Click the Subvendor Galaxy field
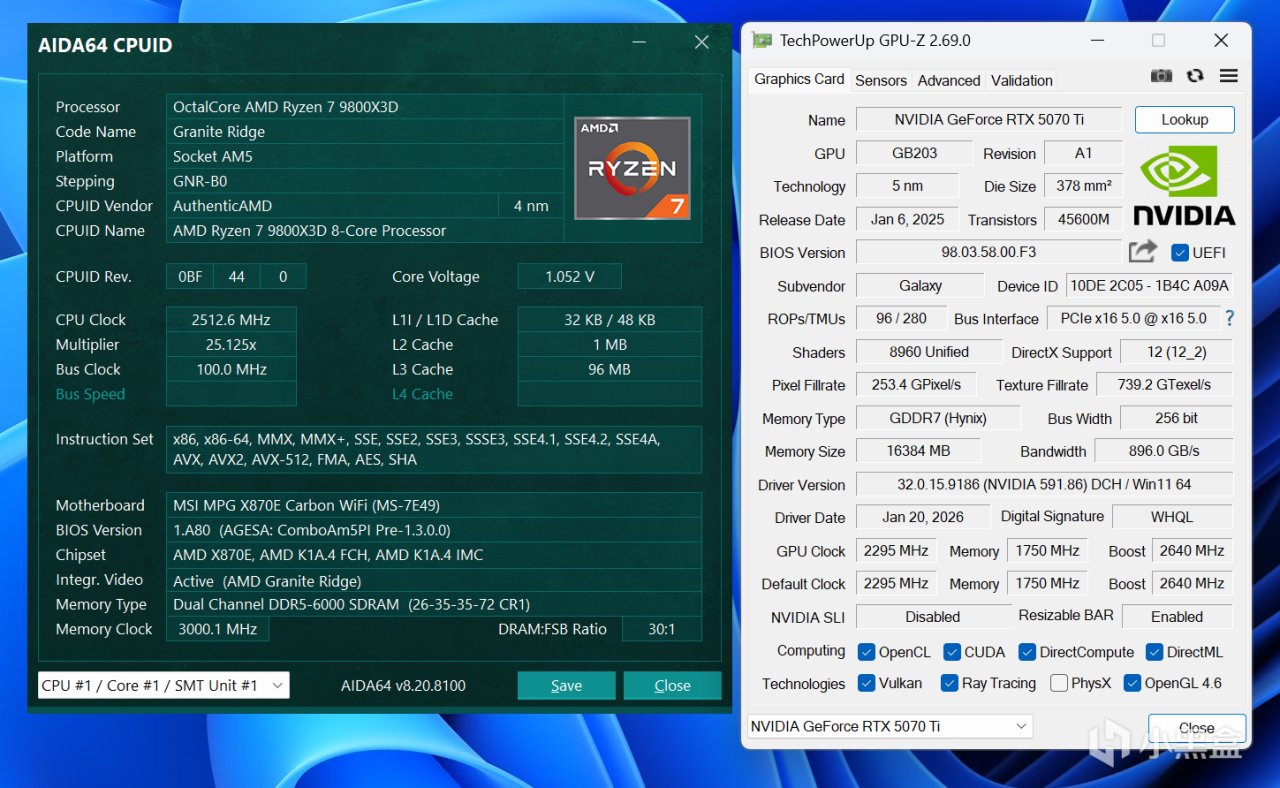1280x788 pixels. click(921, 285)
